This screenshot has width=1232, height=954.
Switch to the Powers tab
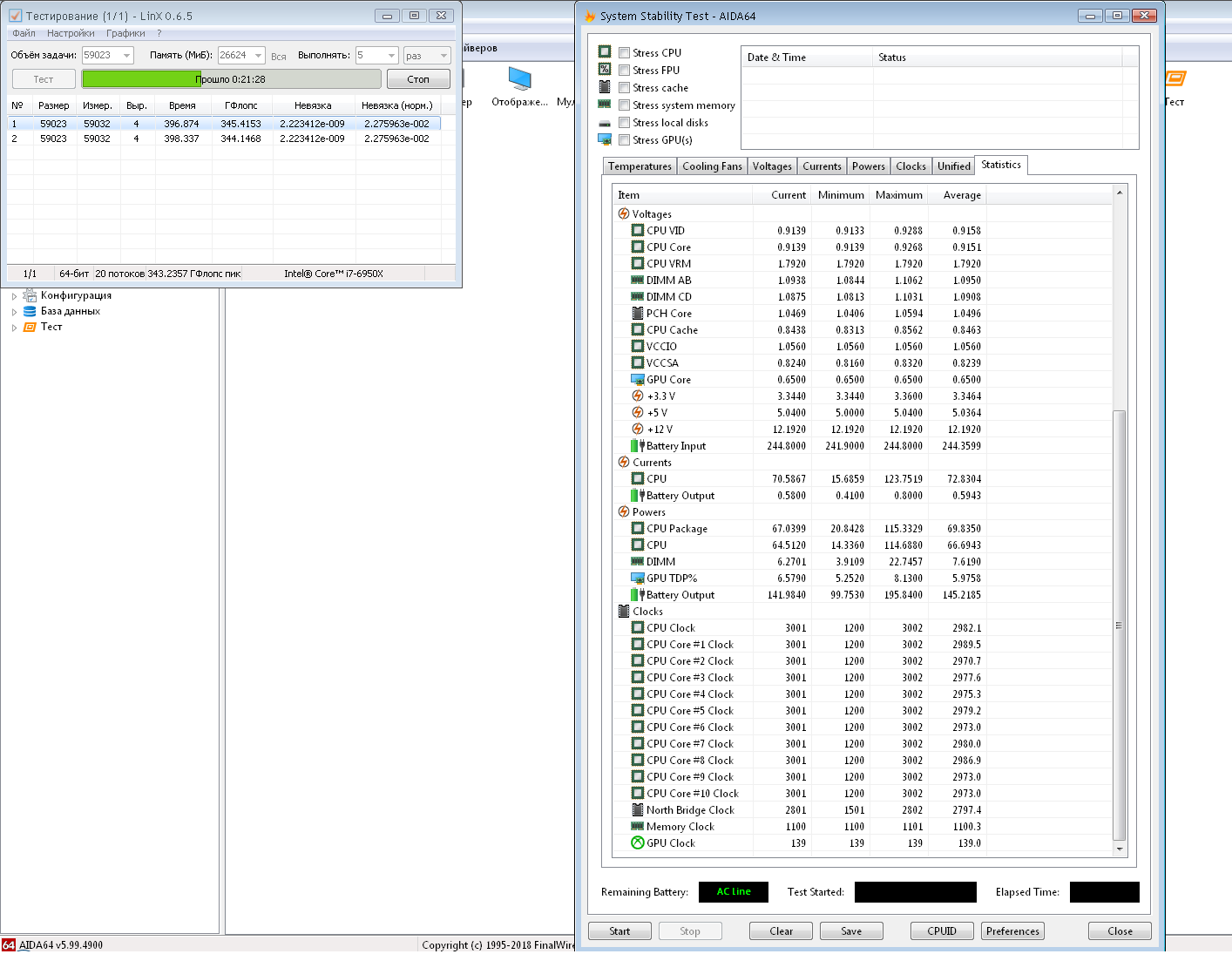[868, 166]
